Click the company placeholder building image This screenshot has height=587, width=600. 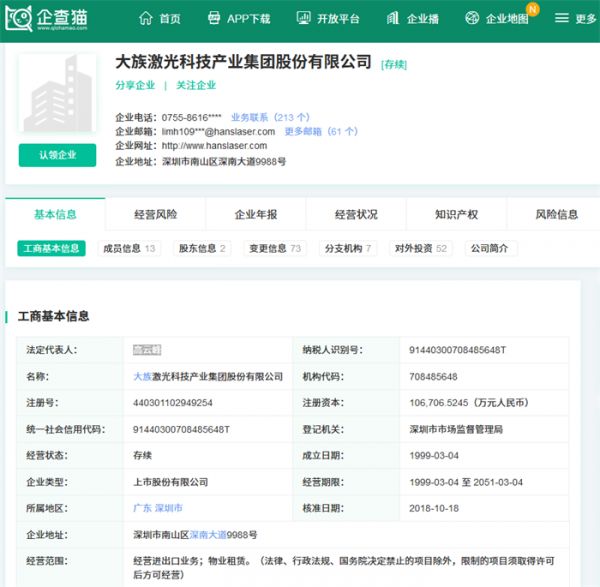[x=57, y=93]
